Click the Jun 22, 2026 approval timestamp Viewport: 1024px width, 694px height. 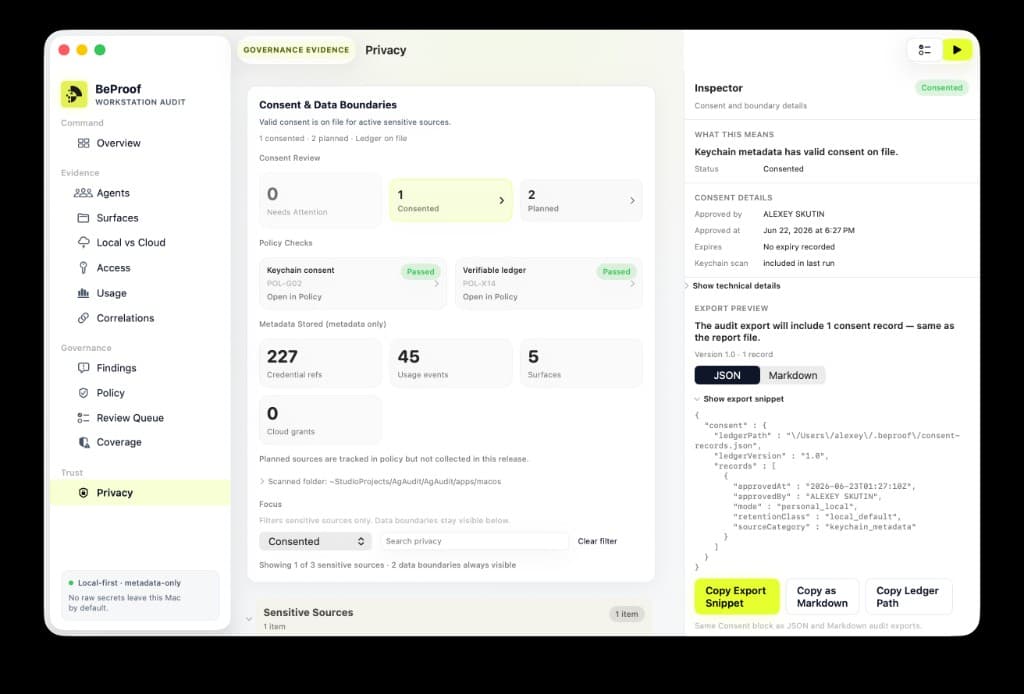808,230
